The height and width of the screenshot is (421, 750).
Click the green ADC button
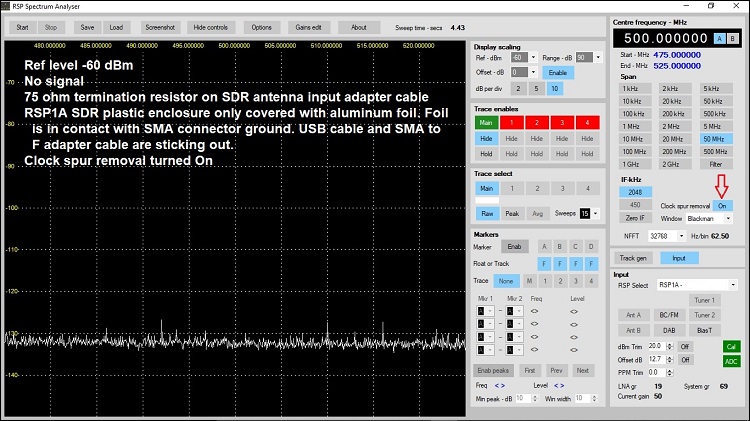click(x=732, y=360)
